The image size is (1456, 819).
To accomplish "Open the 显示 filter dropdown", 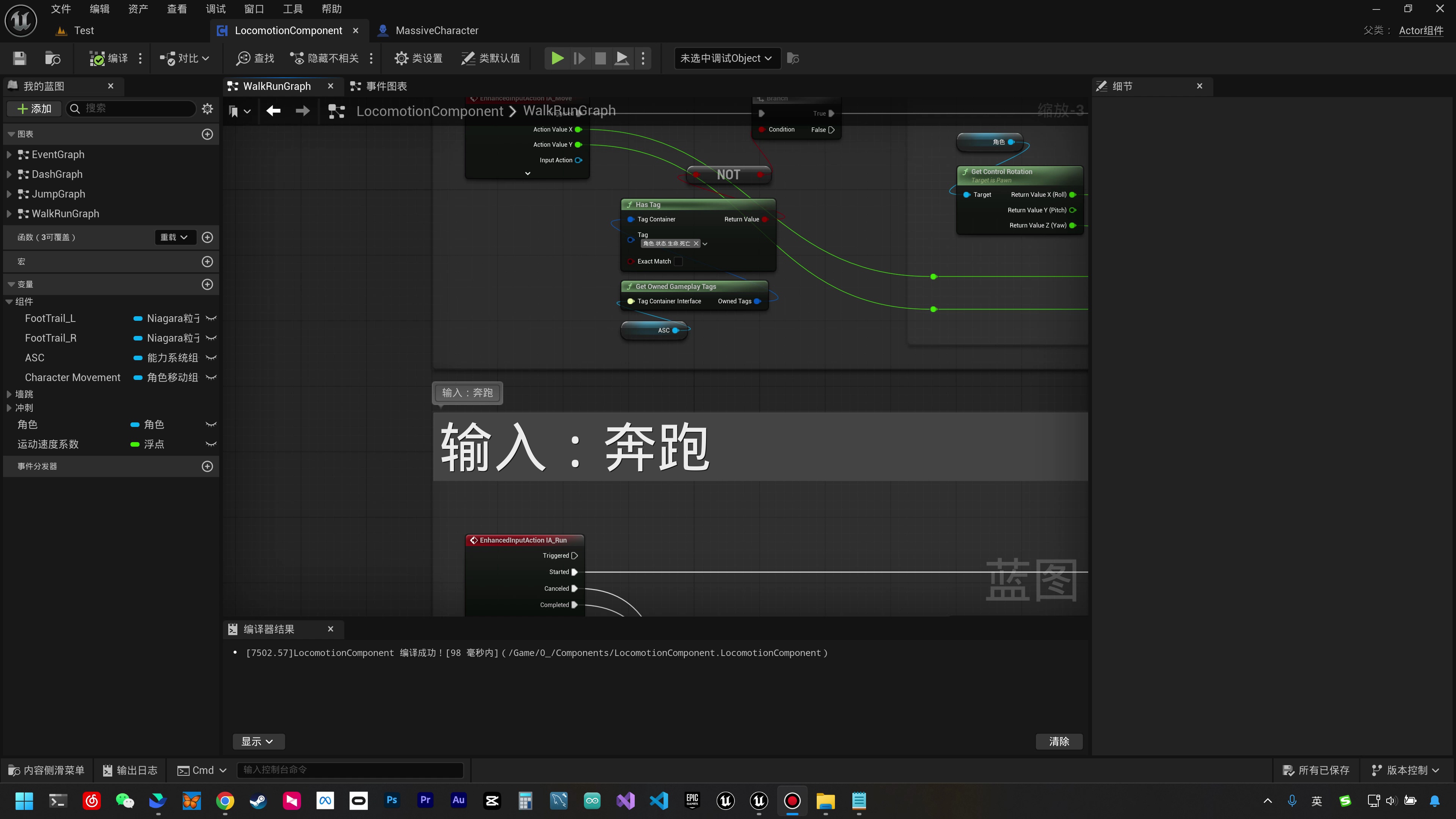I will point(258,742).
